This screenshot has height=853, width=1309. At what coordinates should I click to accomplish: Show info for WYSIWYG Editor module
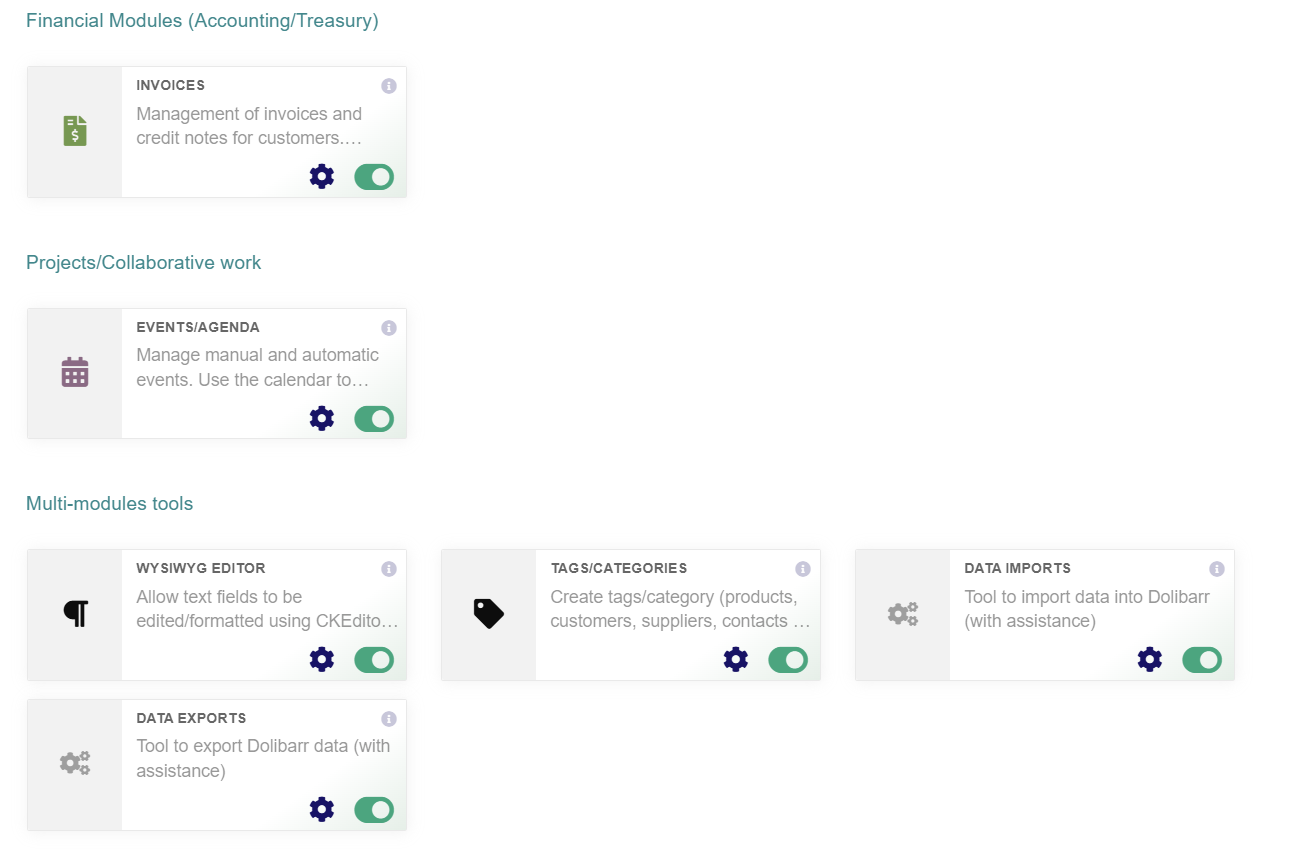(389, 569)
